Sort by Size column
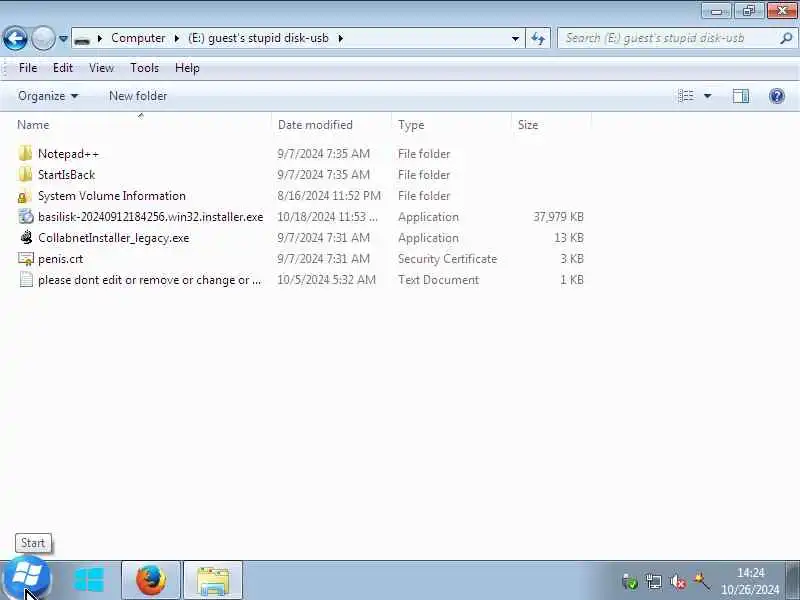This screenshot has height=600, width=800. click(x=528, y=125)
